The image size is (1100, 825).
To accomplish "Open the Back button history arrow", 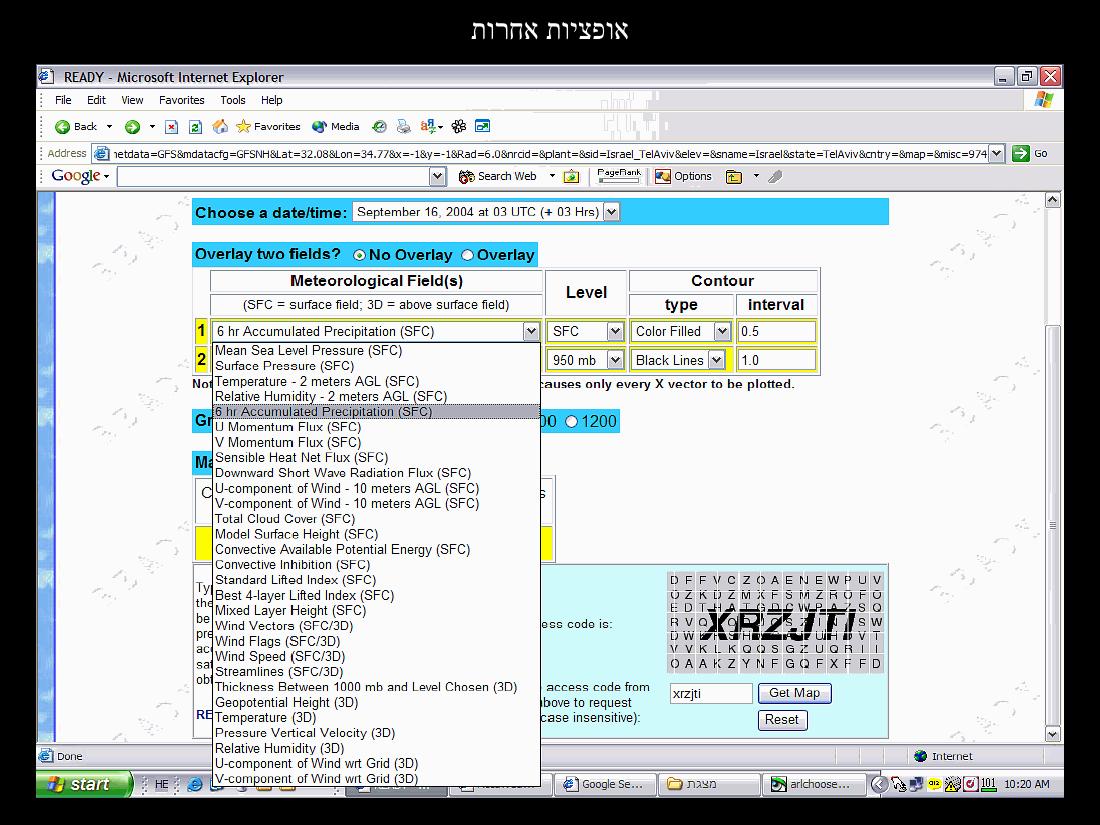I will (109, 126).
